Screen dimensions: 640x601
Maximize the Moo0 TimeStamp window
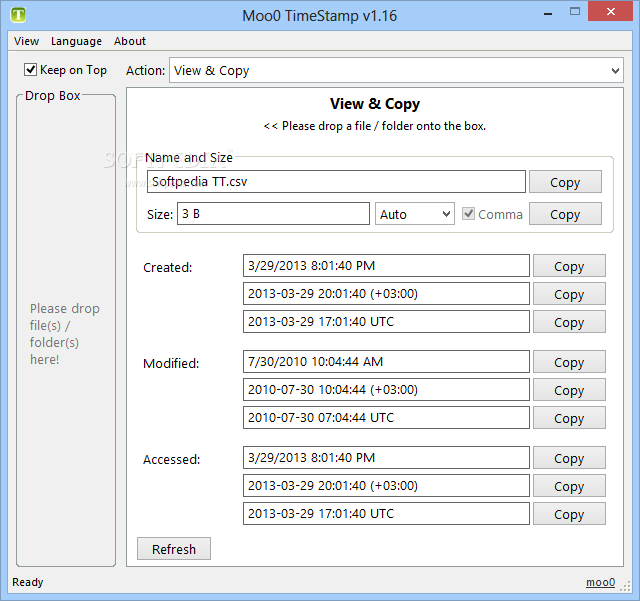(x=575, y=11)
